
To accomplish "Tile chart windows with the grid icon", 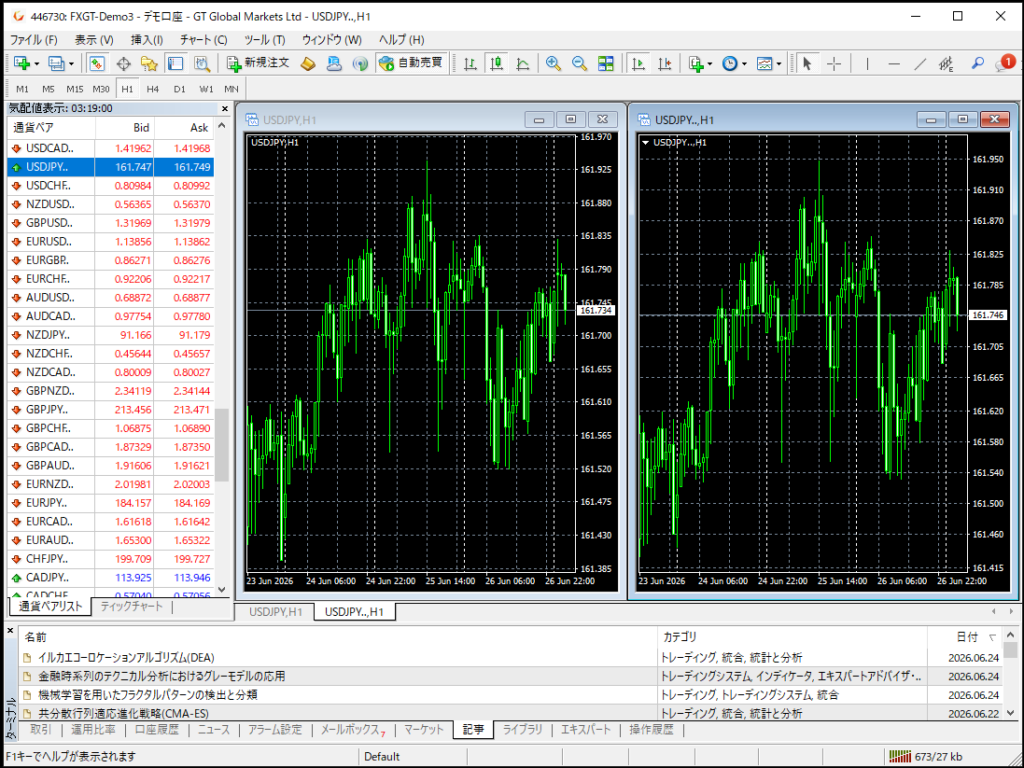I will [606, 63].
